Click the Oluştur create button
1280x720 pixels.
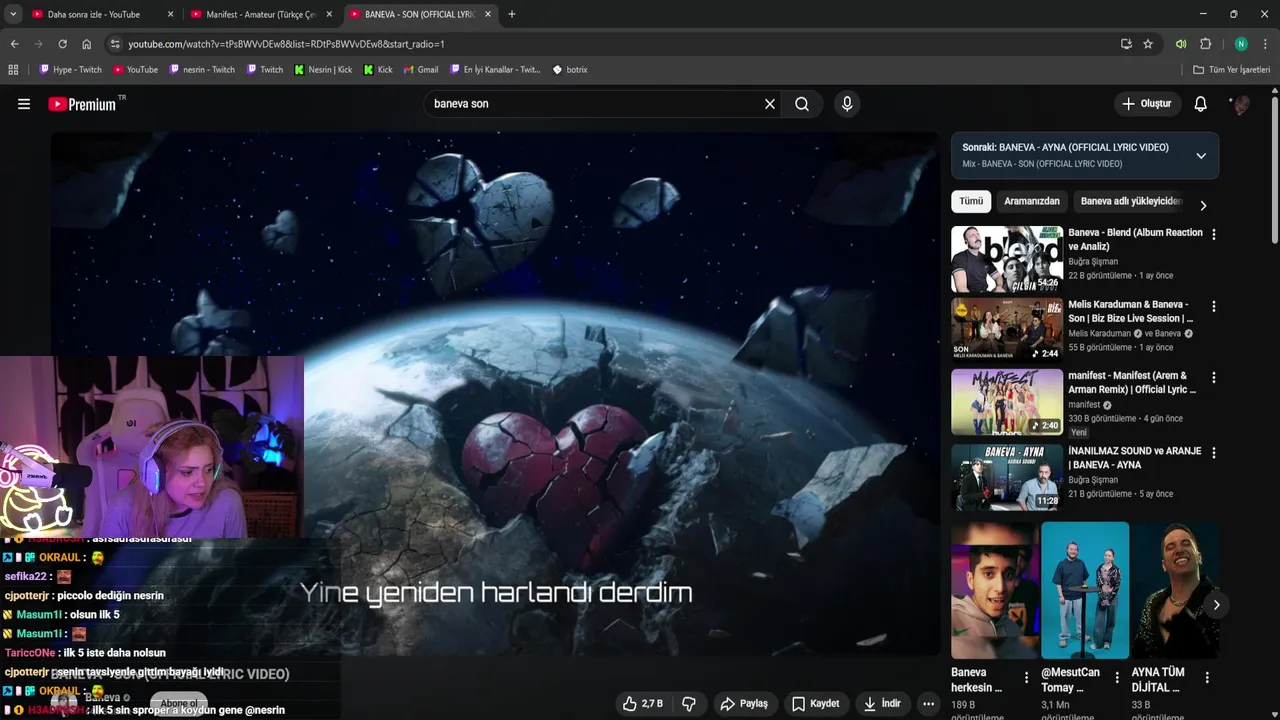[1147, 104]
